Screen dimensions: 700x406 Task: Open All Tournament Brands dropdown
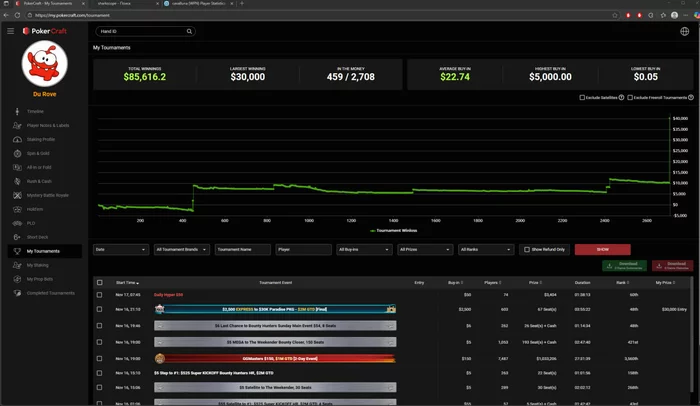(x=181, y=250)
